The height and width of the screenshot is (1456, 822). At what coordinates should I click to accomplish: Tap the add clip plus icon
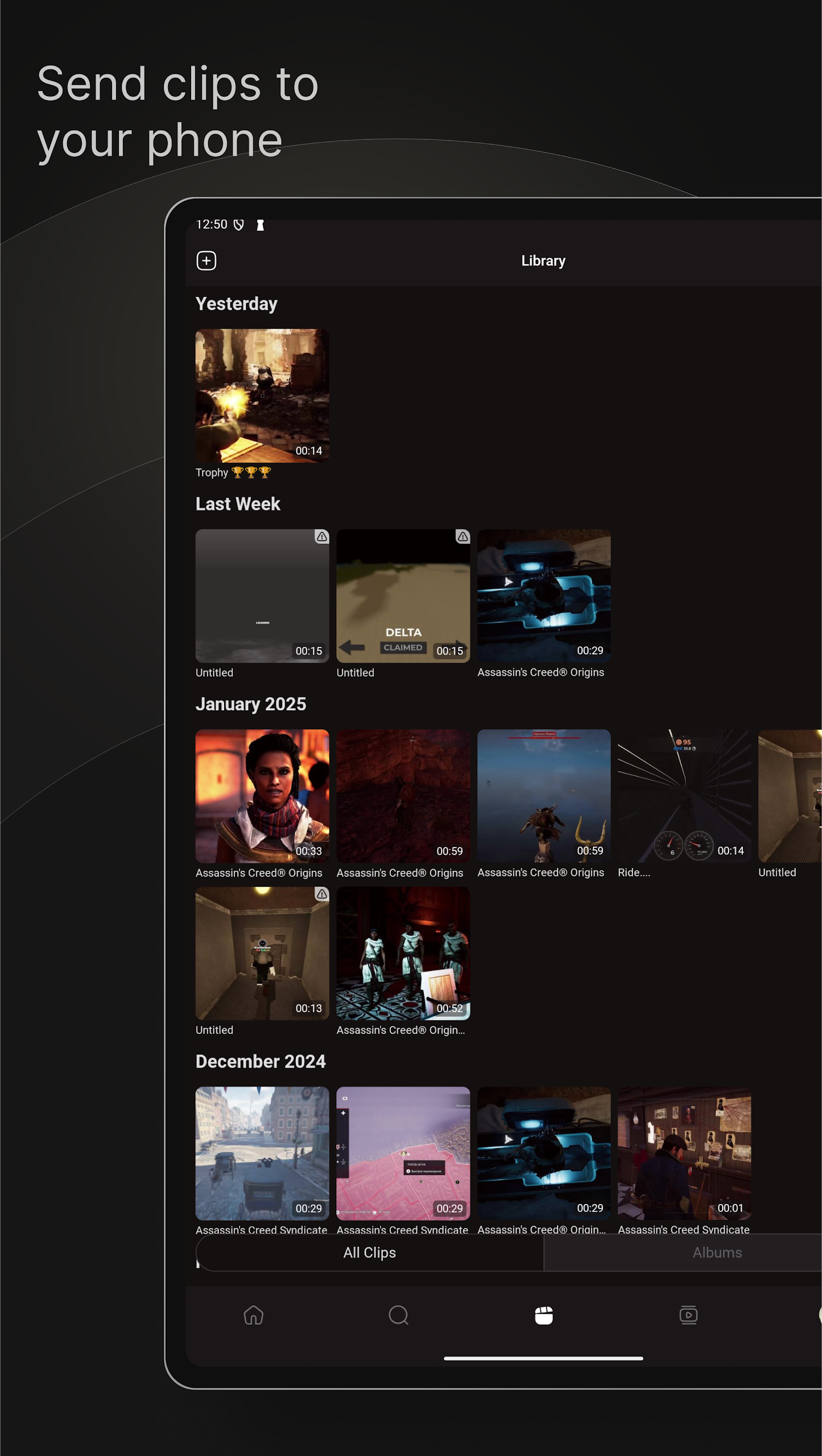[x=206, y=260]
